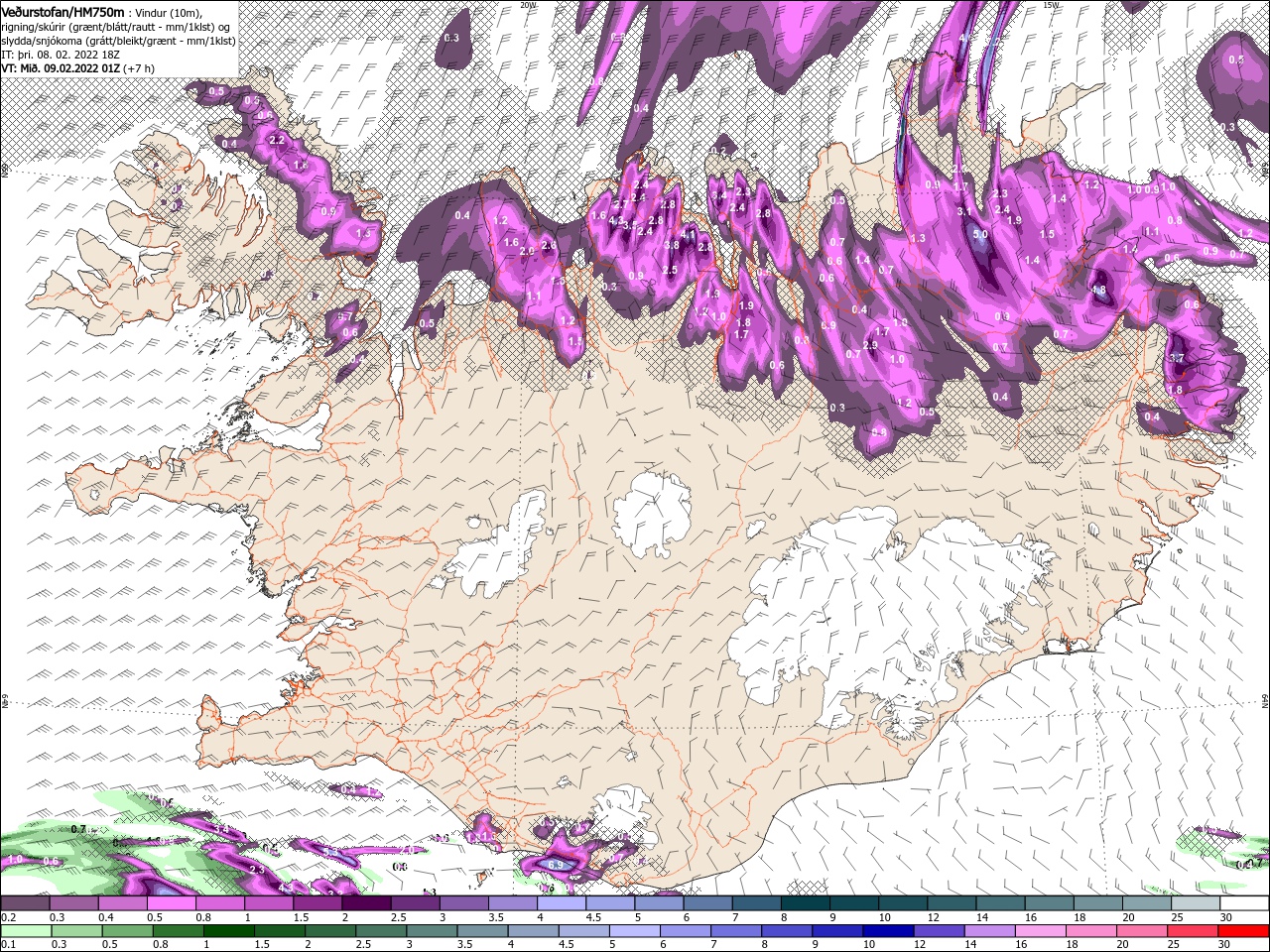Image resolution: width=1270 pixels, height=952 pixels.
Task: Click the '12' label under snow scale
Action: coord(932,917)
